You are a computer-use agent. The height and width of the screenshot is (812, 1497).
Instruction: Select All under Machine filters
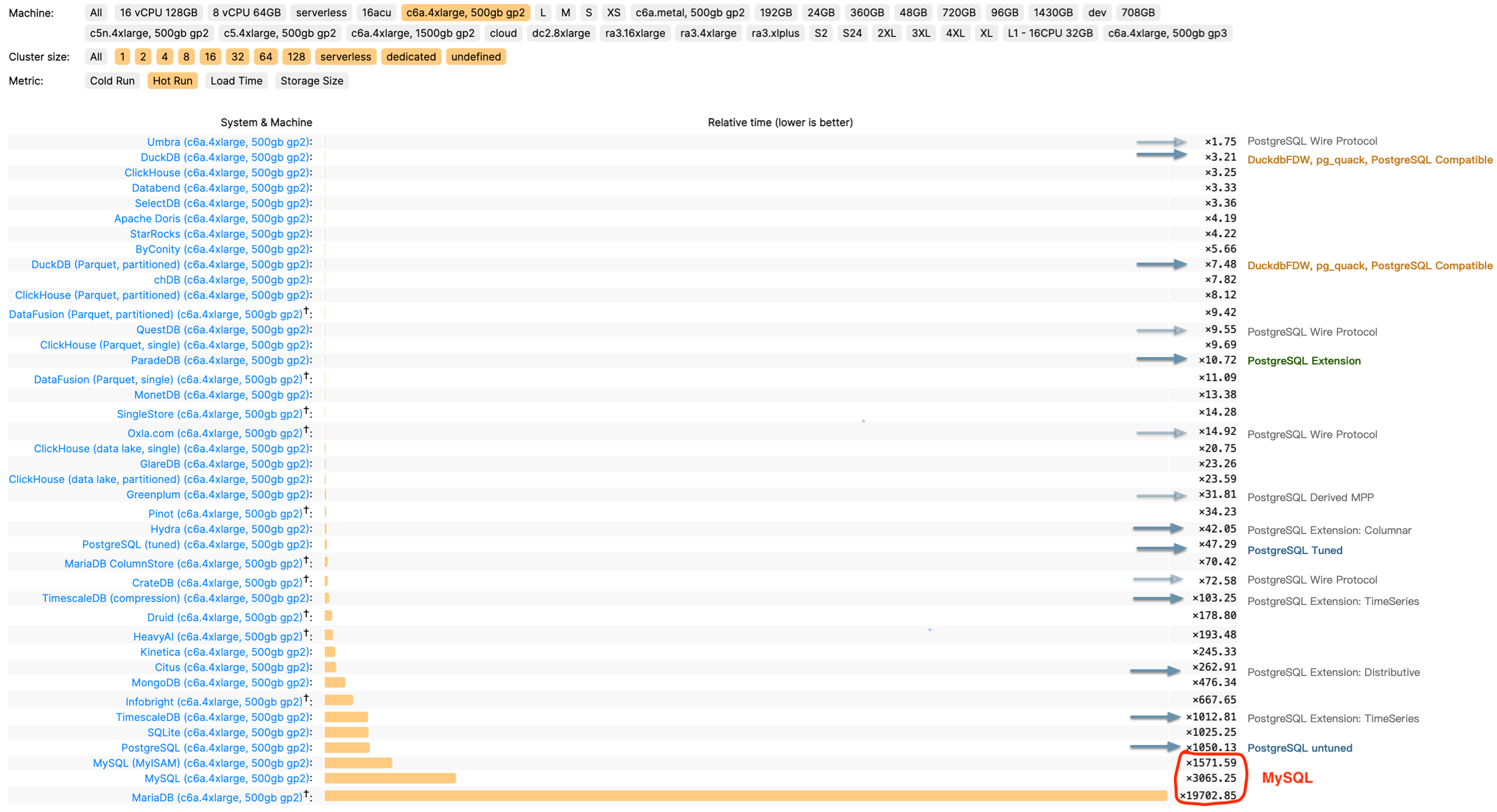point(96,13)
